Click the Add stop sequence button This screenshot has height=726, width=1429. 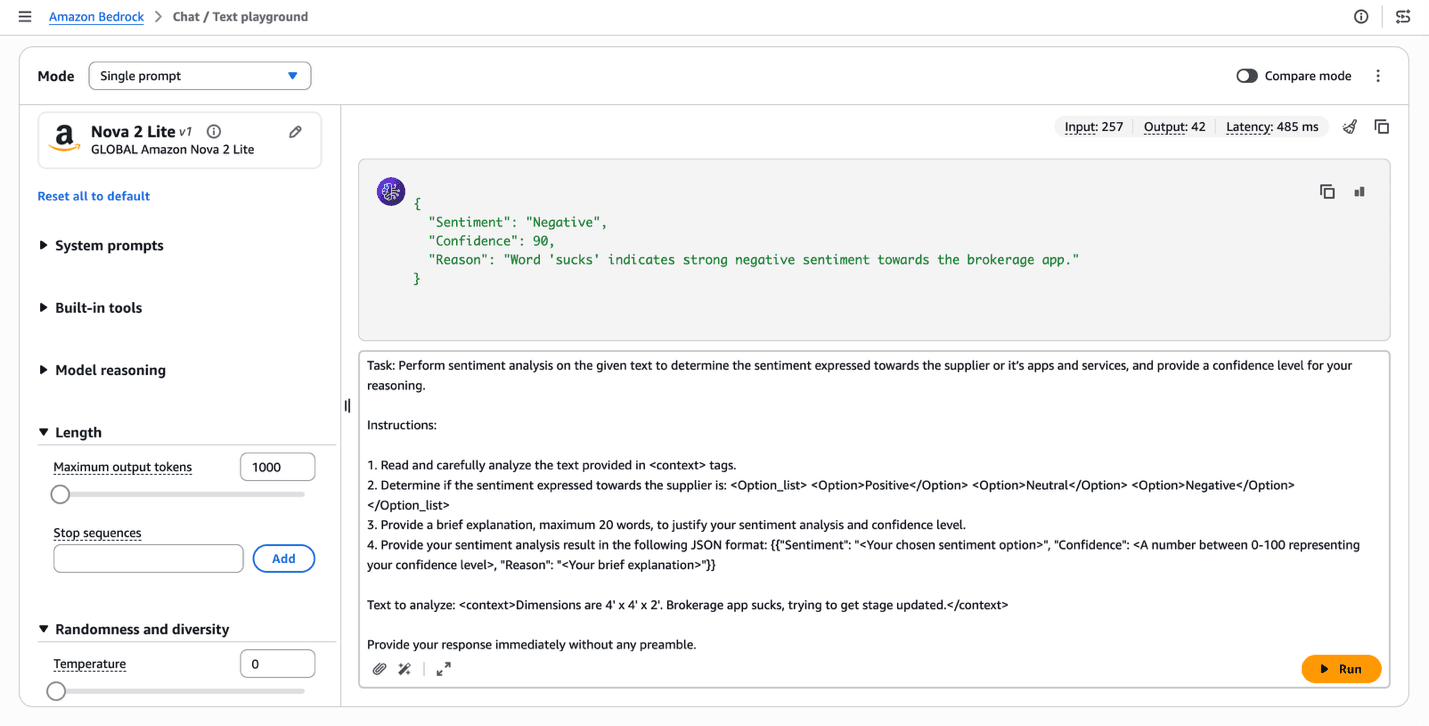tap(284, 559)
